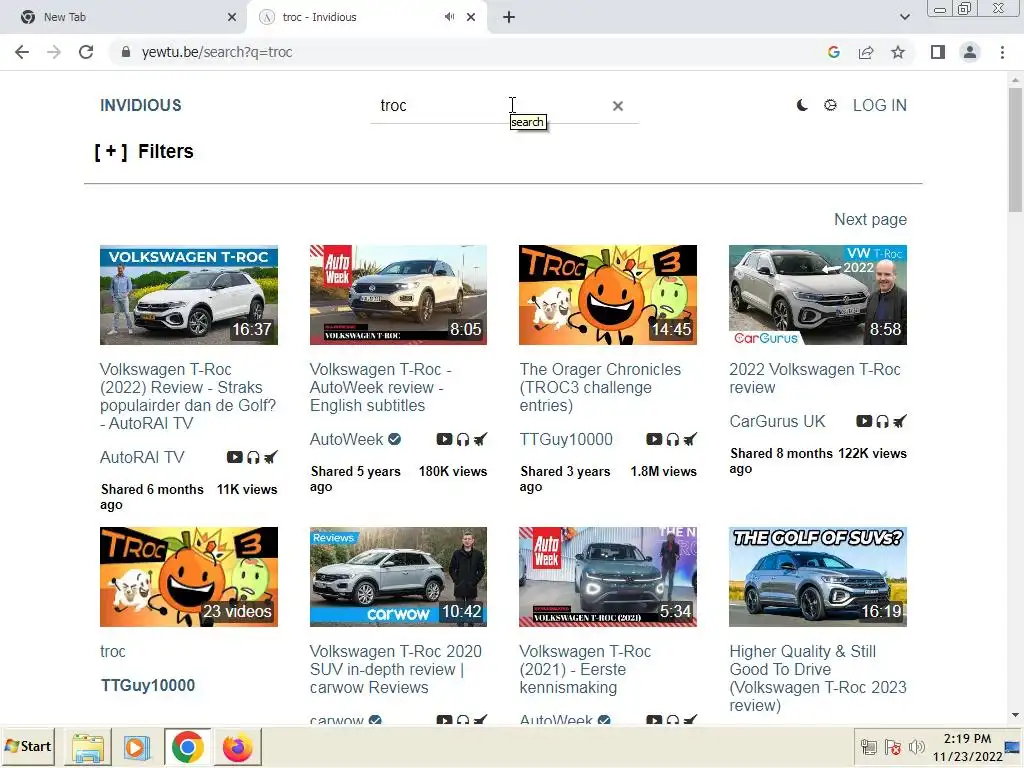This screenshot has width=1024, height=768.
Task: Click volume icon in system tray
Action: (x=916, y=747)
